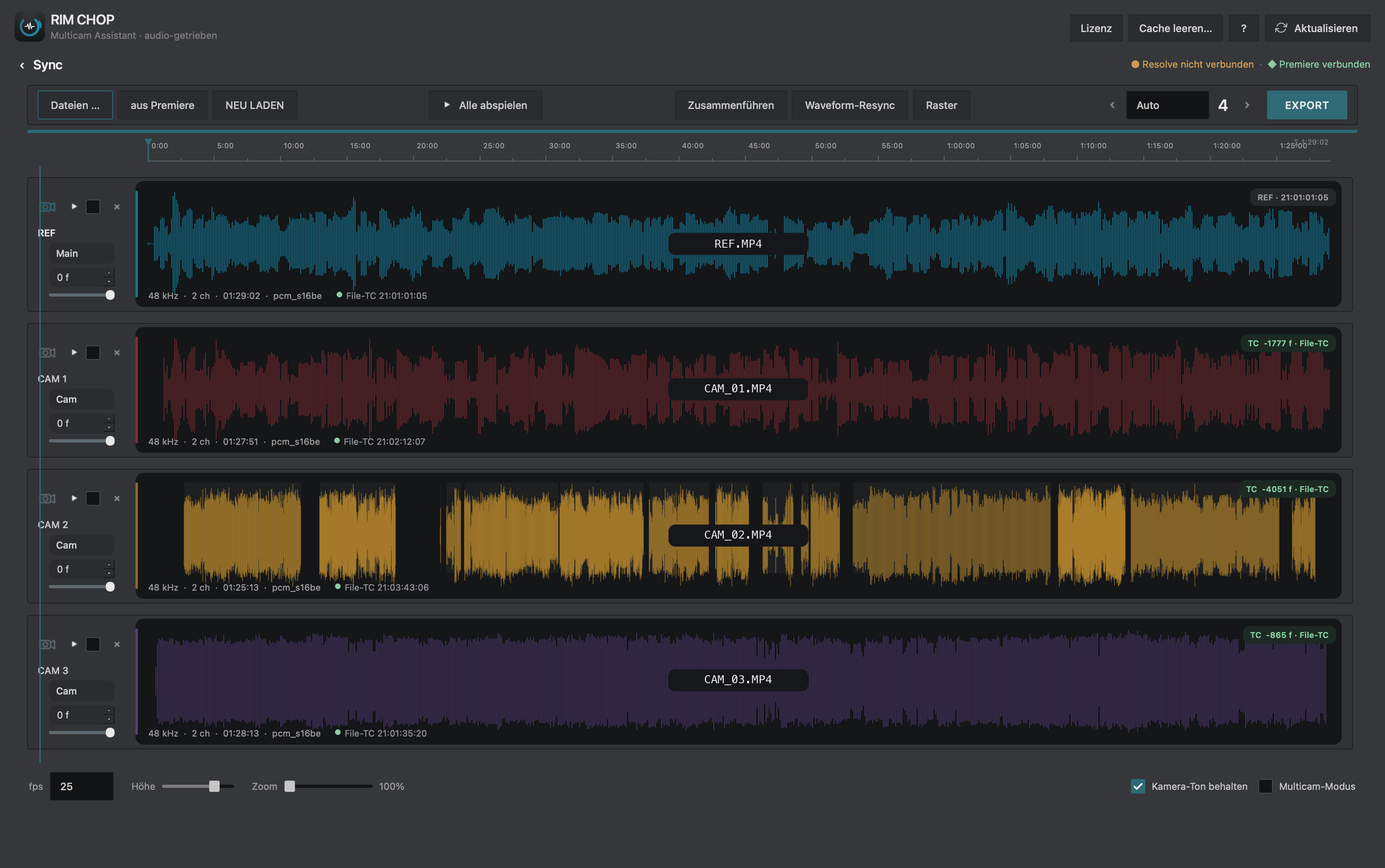
Task: Step to previous value with left chevron near Auto
Action: [1112, 105]
